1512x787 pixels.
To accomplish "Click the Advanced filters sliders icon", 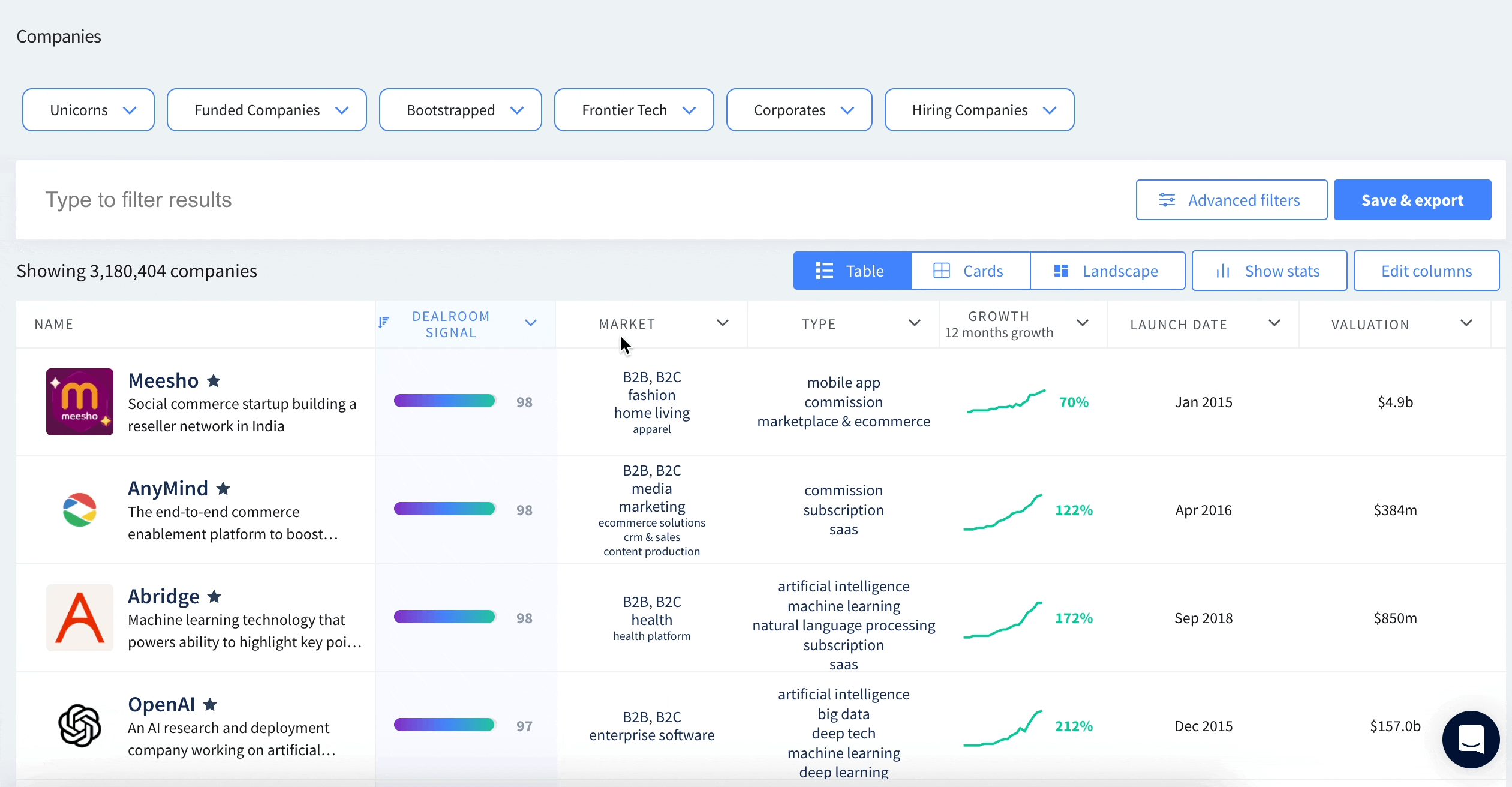I will pos(1167,200).
